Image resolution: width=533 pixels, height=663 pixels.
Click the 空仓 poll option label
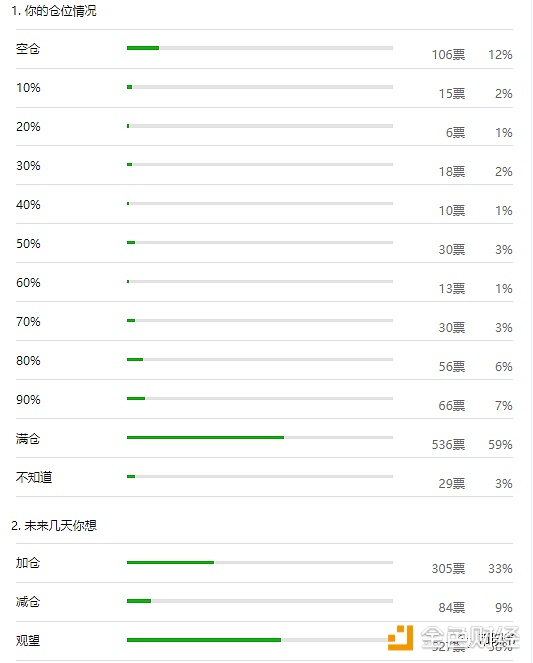[28, 49]
